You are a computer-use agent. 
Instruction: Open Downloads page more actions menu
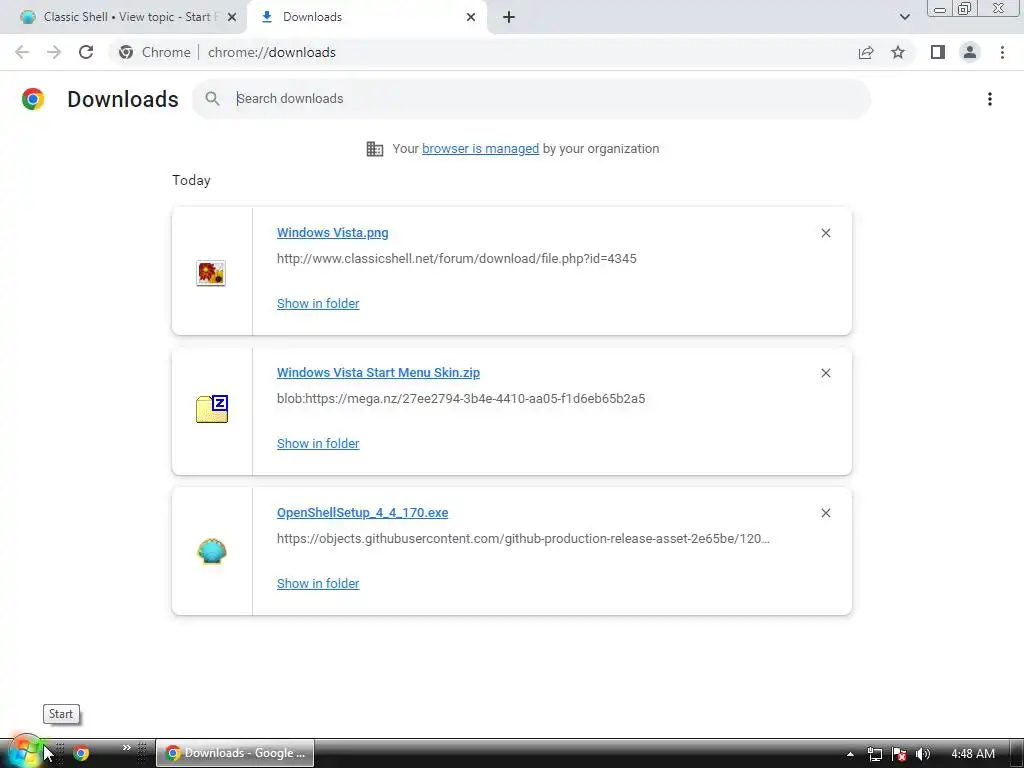(990, 99)
